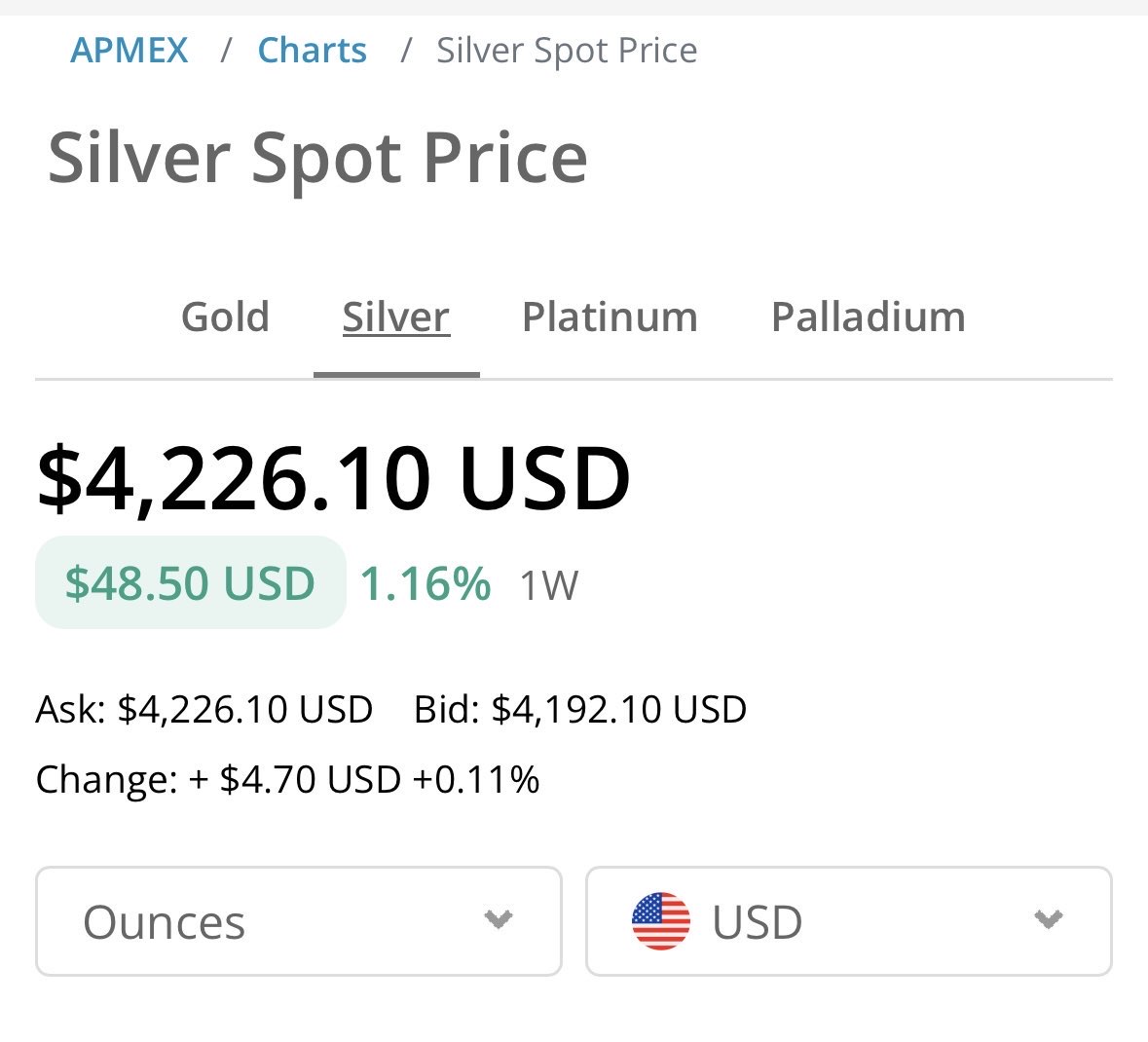
Task: Open the Ounces weight unit dropdown
Action: pos(298,921)
